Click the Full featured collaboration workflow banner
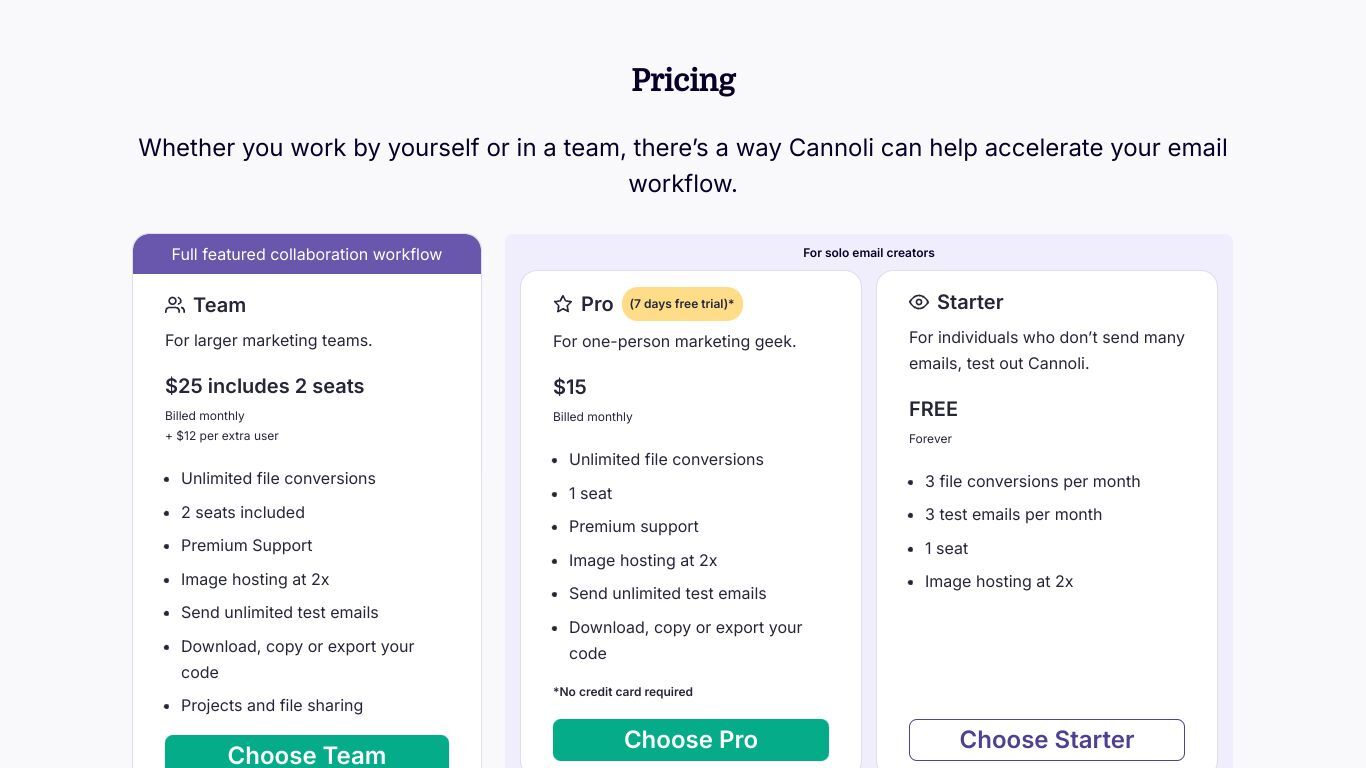 coord(307,254)
